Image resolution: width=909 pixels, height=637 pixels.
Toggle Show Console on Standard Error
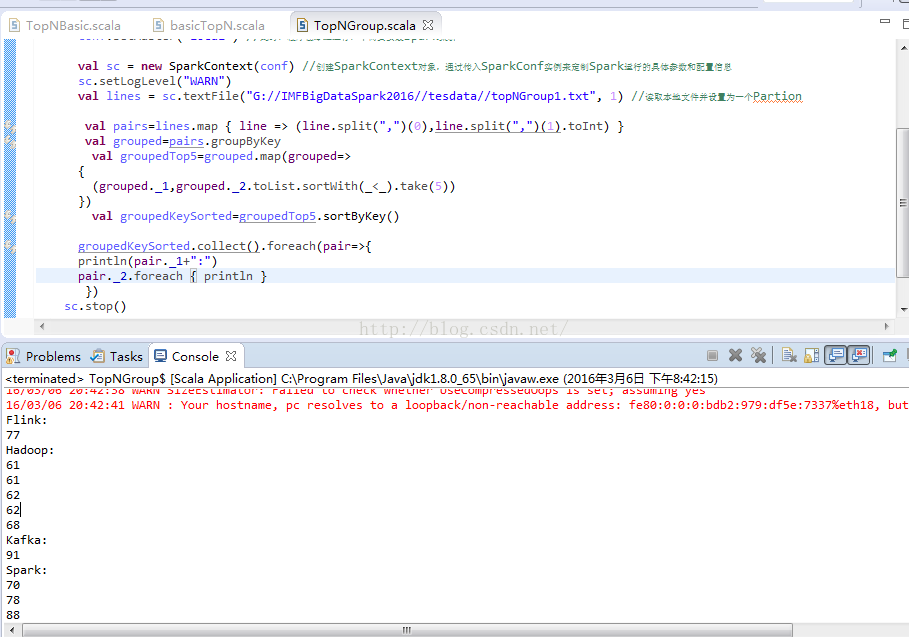point(859,355)
